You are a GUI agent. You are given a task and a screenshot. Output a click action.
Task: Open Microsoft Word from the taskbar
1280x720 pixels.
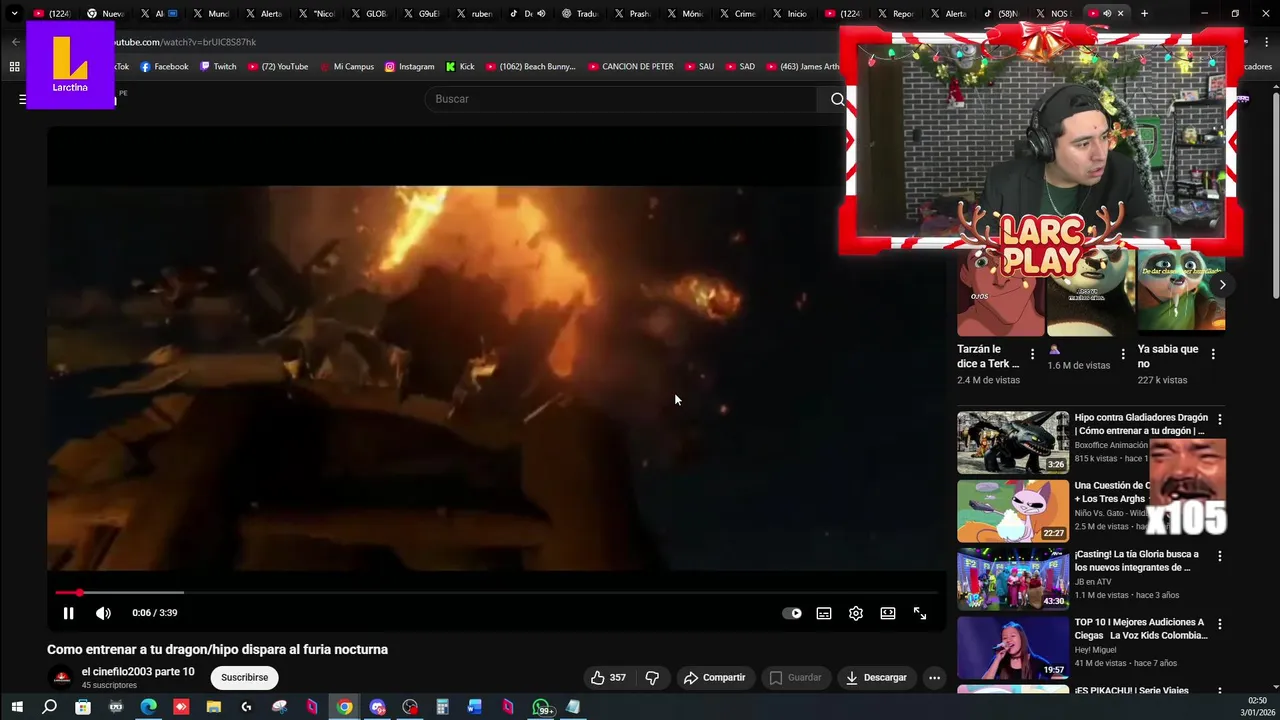tap(475, 707)
